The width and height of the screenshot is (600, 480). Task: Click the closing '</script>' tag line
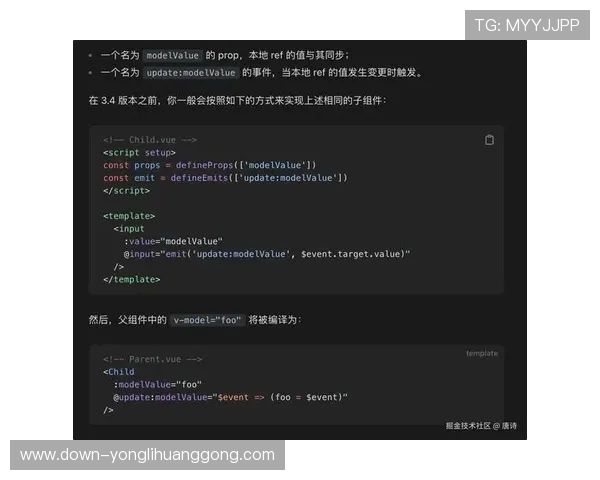(x=126, y=190)
